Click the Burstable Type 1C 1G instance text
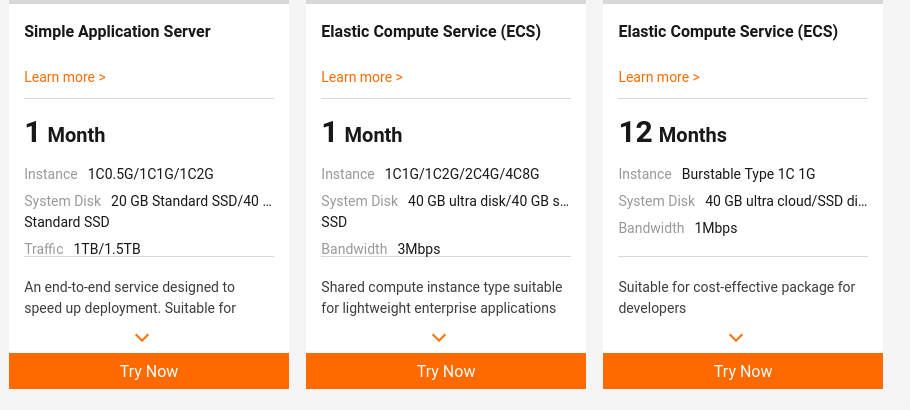The width and height of the screenshot is (910, 410). click(748, 174)
